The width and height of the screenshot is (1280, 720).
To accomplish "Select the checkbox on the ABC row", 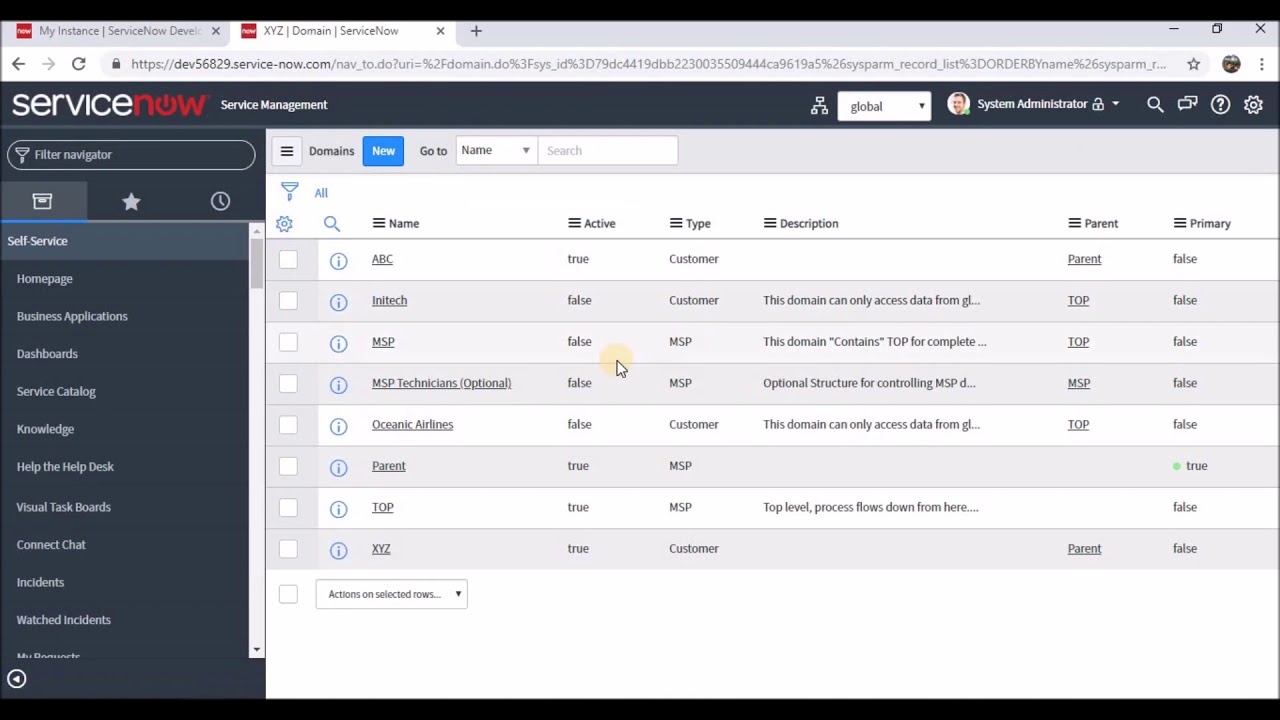I will [x=288, y=259].
